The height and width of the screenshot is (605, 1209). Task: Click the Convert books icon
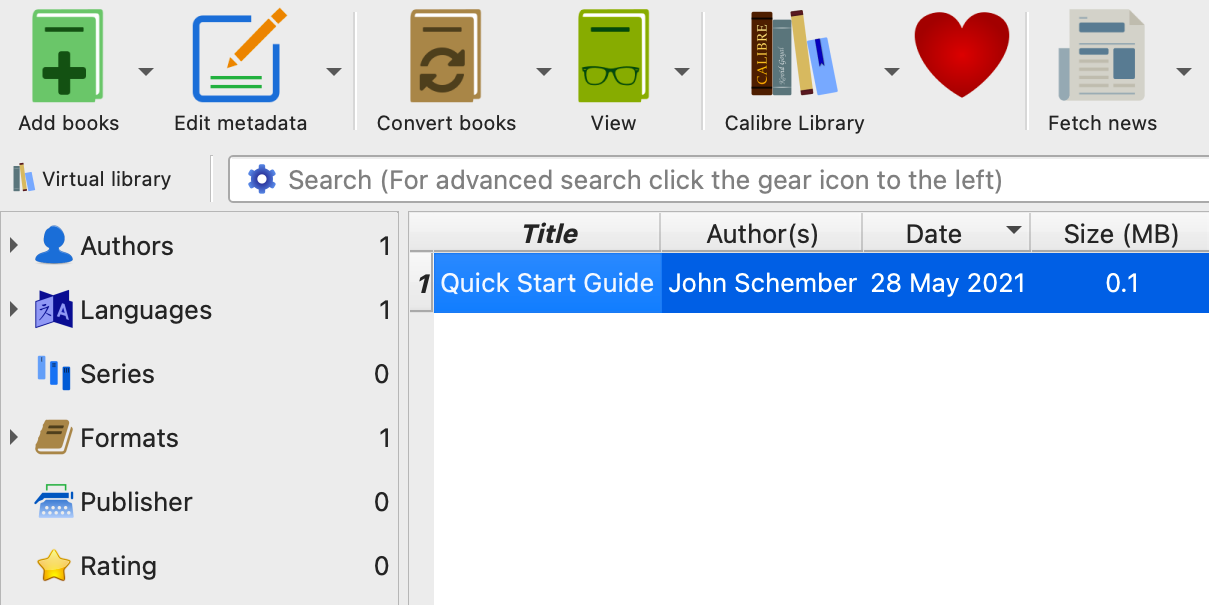(x=446, y=57)
